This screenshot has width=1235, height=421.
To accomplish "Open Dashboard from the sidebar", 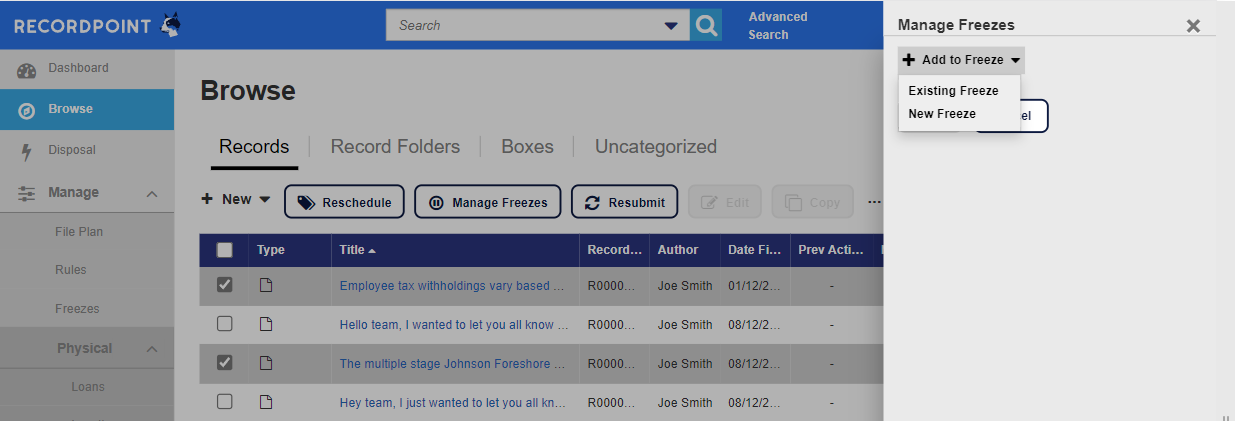I will pyautogui.click(x=78, y=68).
